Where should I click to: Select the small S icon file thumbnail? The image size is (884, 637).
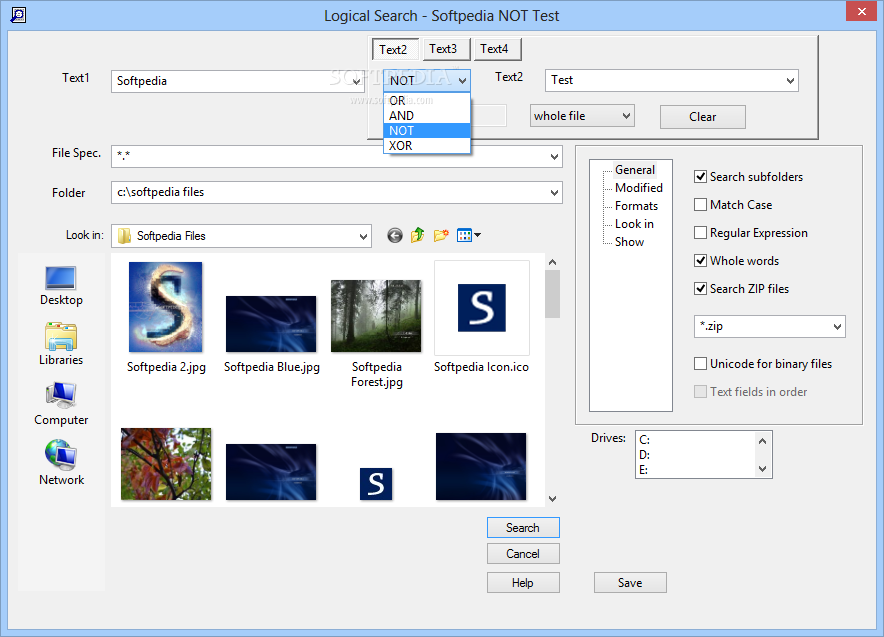point(376,484)
